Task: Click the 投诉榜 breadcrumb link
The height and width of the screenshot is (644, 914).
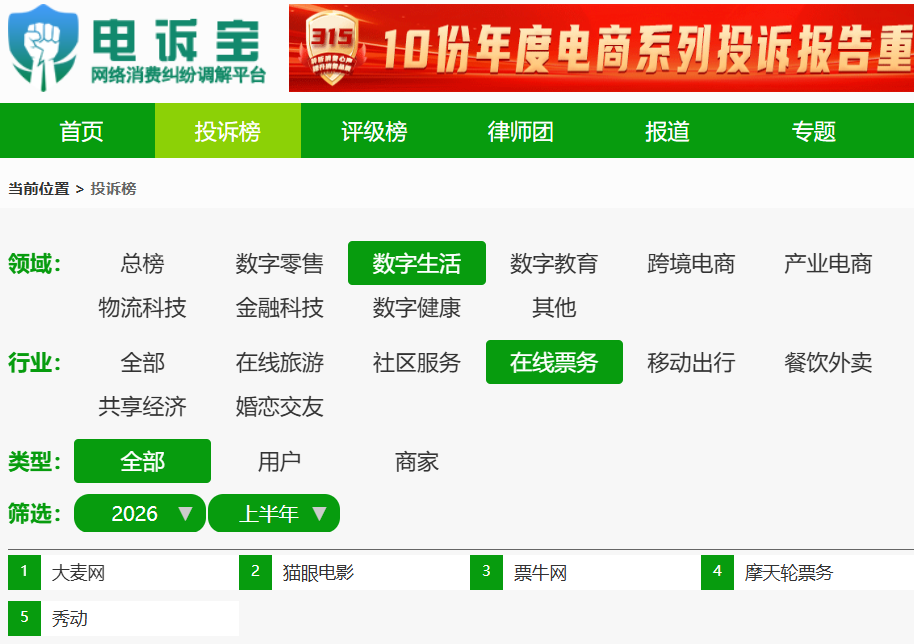Action: click(113, 189)
